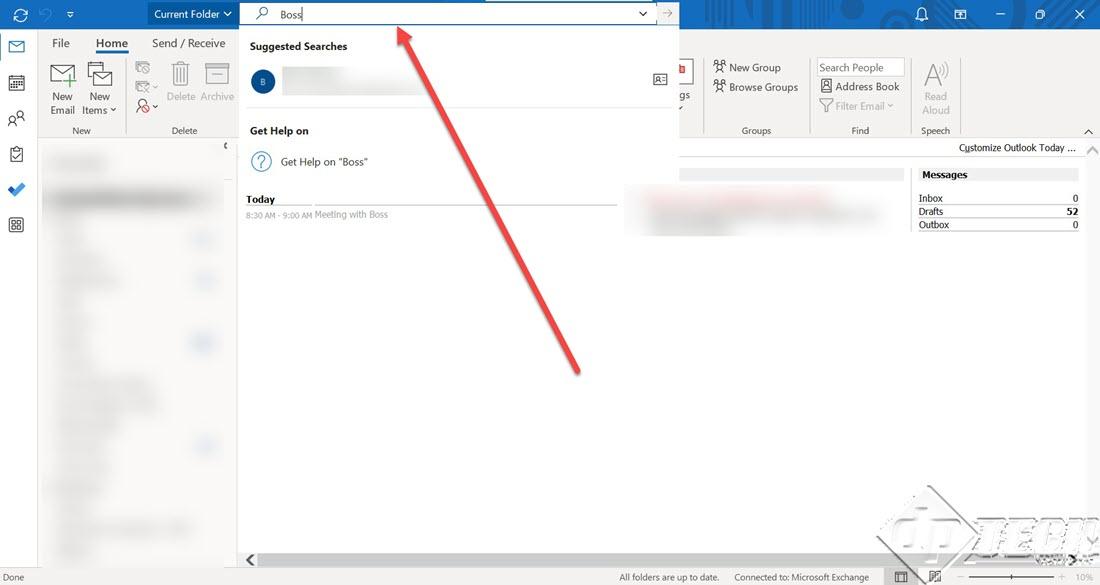Expand the Current Folder scope dropdown
This screenshot has width=1100, height=585.
(193, 14)
